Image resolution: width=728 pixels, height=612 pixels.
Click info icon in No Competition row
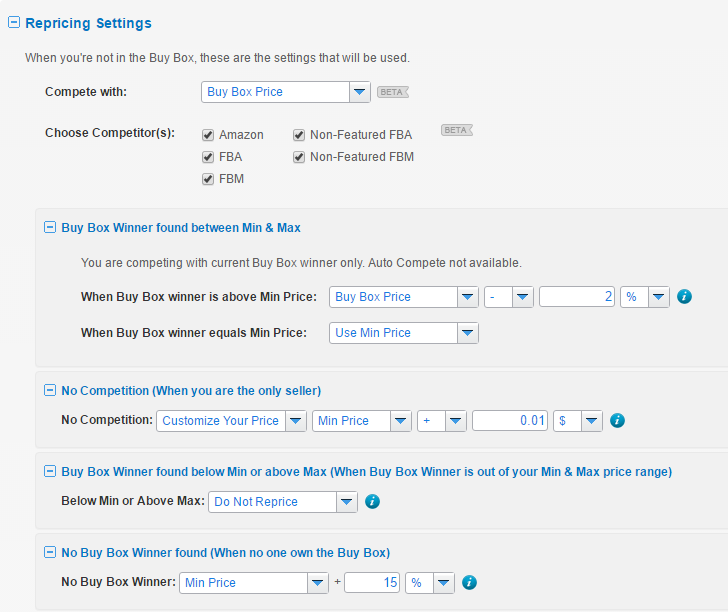pyautogui.click(x=618, y=421)
